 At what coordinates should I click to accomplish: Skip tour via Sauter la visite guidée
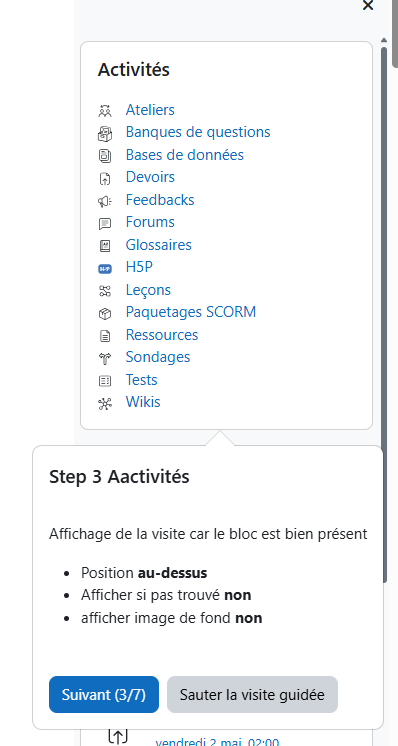[252, 695]
